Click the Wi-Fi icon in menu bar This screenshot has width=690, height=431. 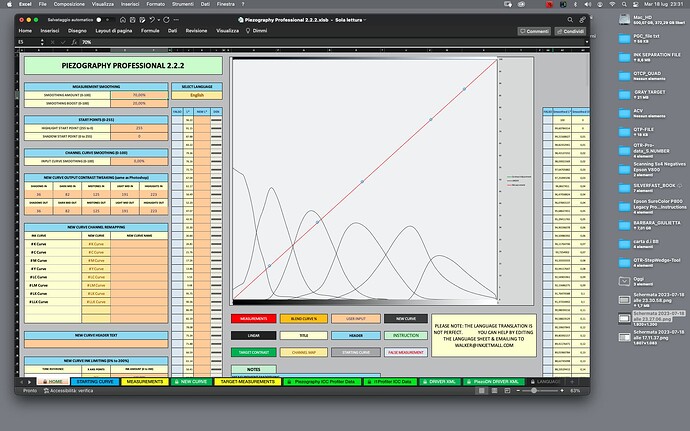(612, 4)
